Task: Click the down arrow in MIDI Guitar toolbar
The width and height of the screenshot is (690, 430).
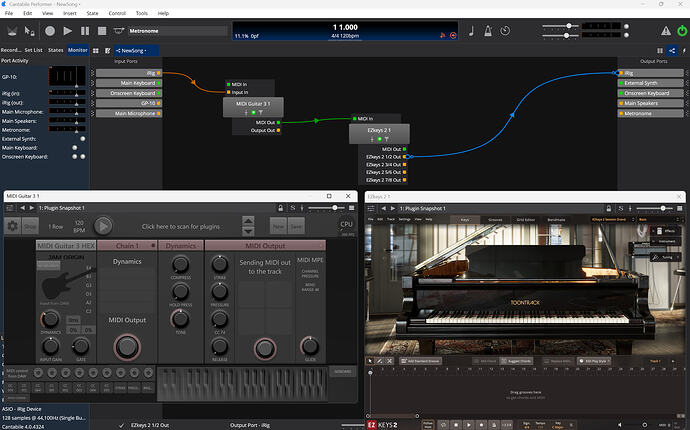Action: coord(248,231)
